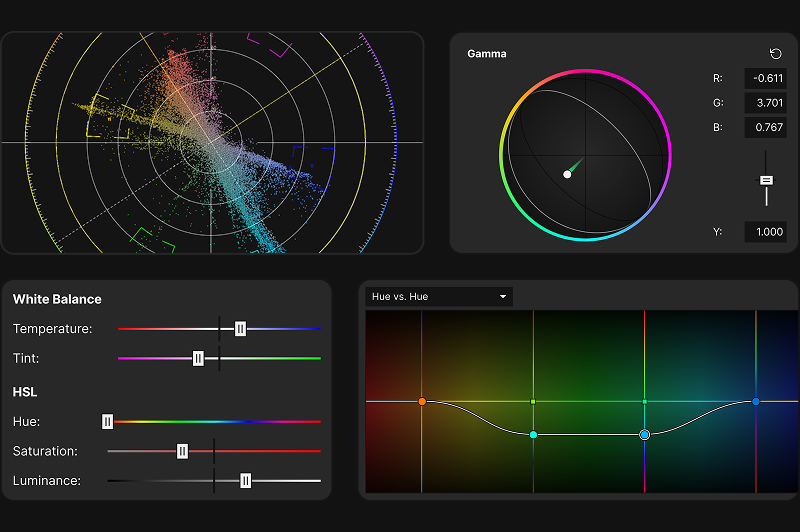
Task: Click the Y value field showing 1.000
Action: (765, 232)
